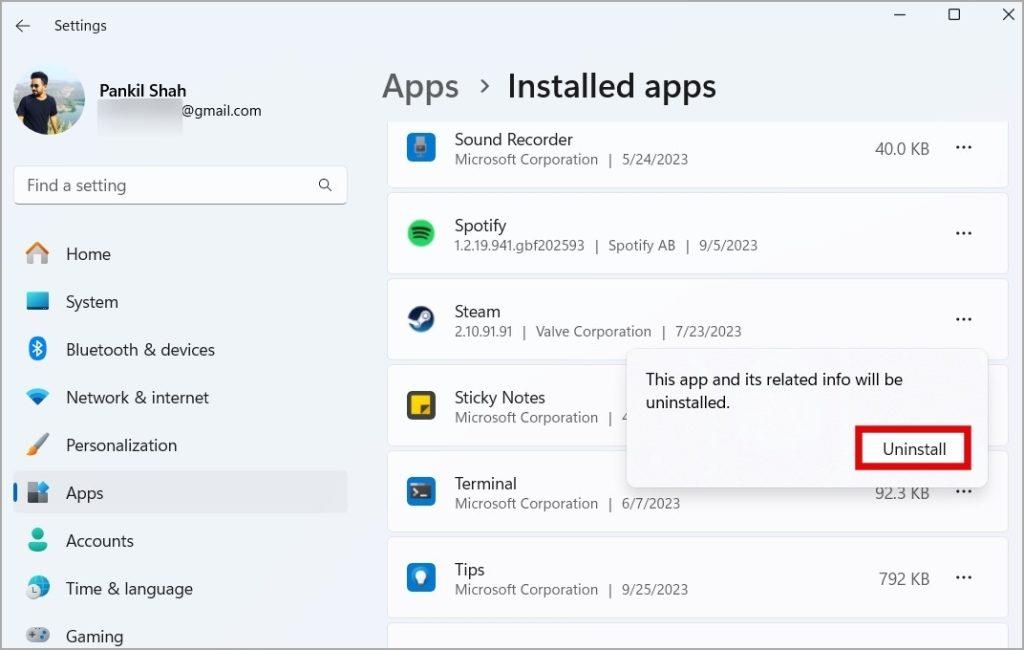This screenshot has width=1024, height=650.
Task: Click the 5/24/2023 date for Sound Recorder
Action: [x=654, y=159]
